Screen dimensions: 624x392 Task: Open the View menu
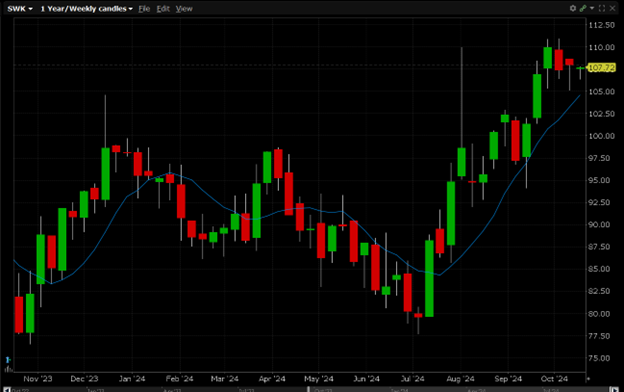click(x=184, y=9)
